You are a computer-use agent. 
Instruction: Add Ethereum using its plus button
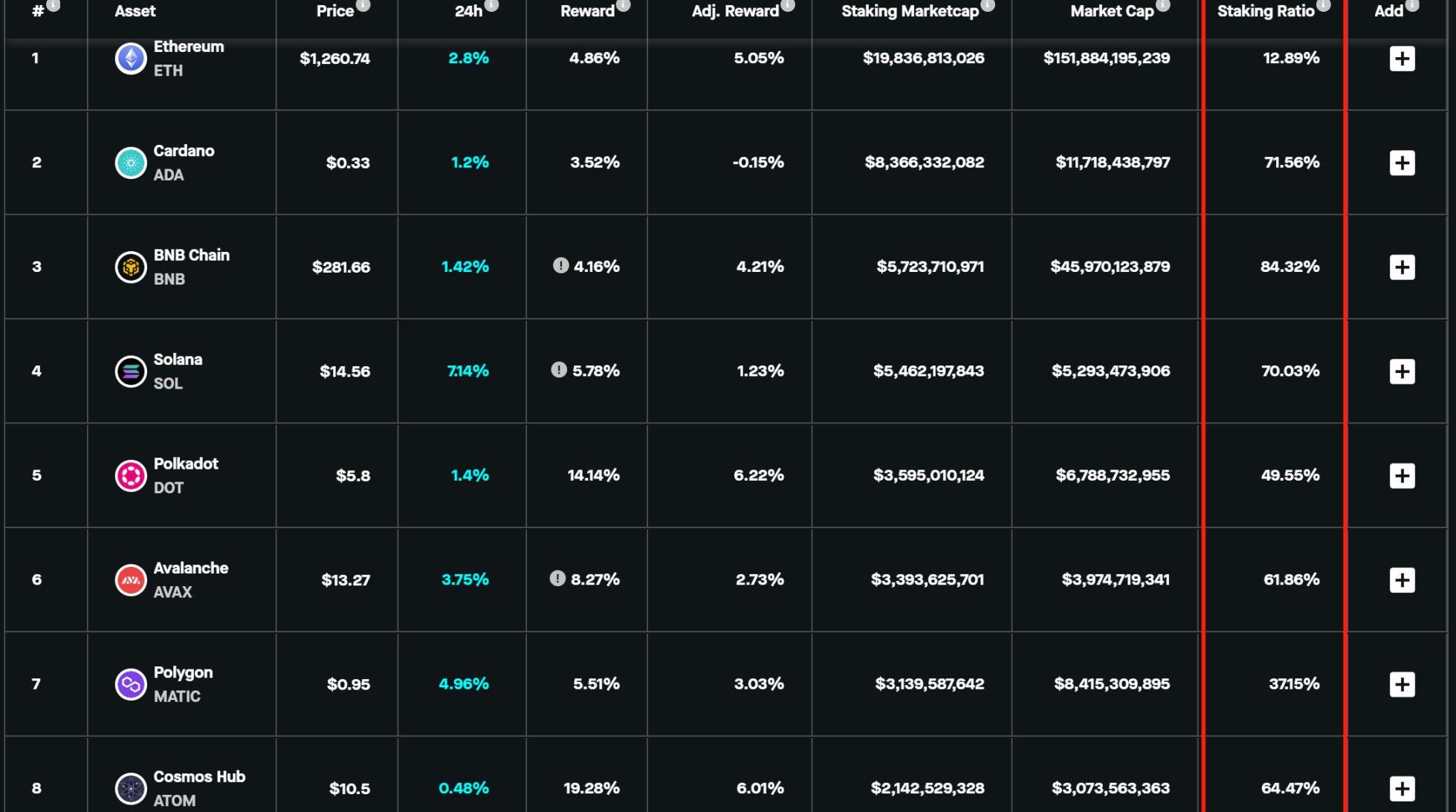(1402, 59)
